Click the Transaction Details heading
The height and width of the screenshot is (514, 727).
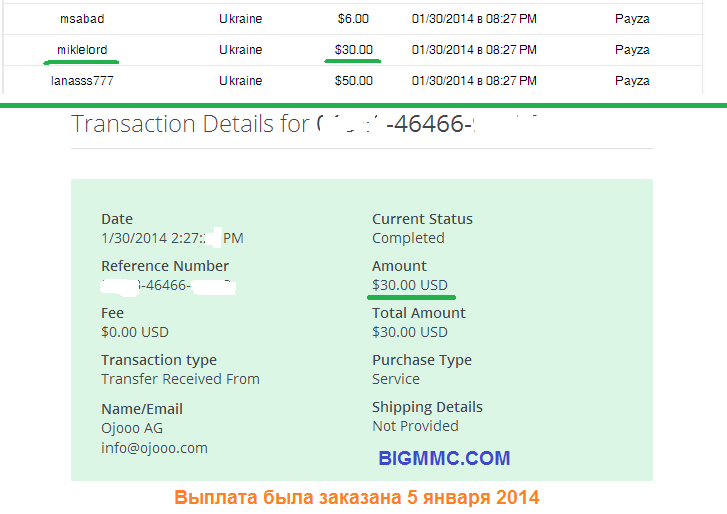coord(190,124)
